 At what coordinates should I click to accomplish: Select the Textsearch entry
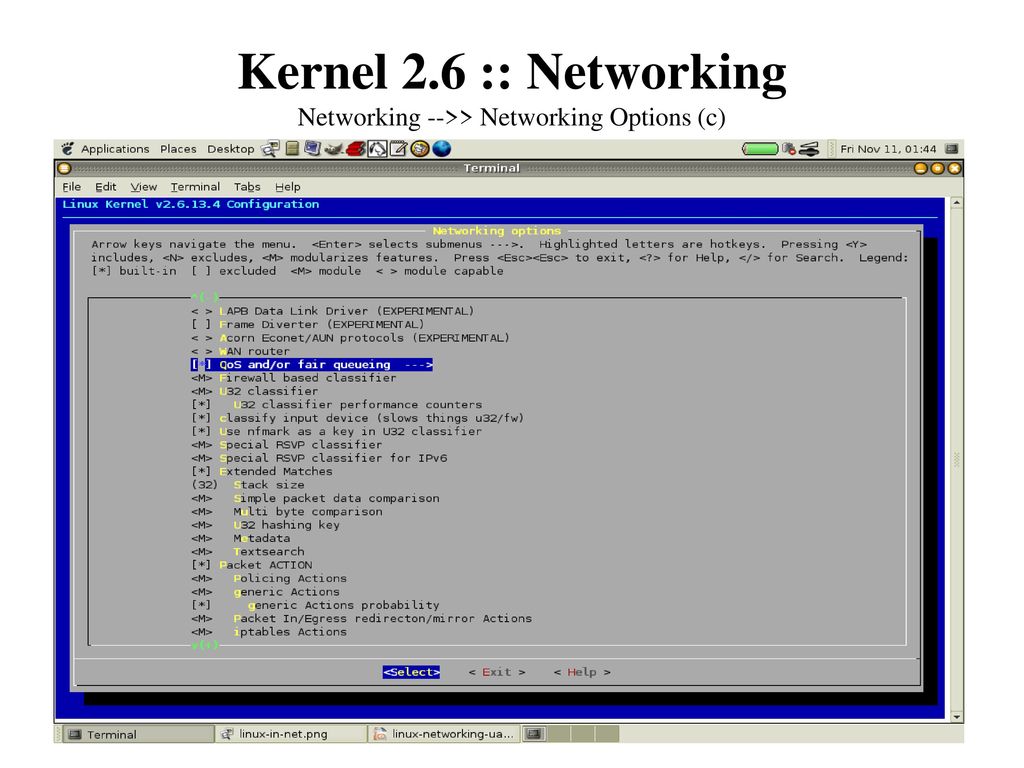[248, 552]
